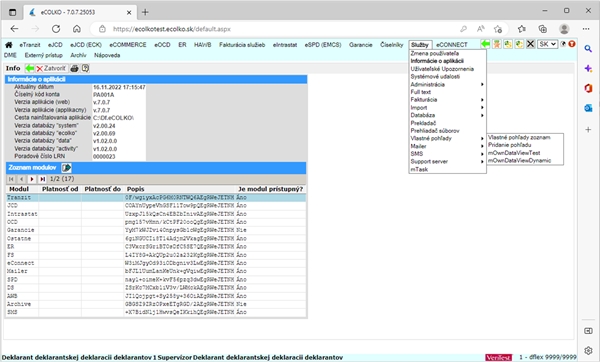Expand Fakturácia submenu in Služby
Screen dimensions: 600x362
tap(447, 99)
